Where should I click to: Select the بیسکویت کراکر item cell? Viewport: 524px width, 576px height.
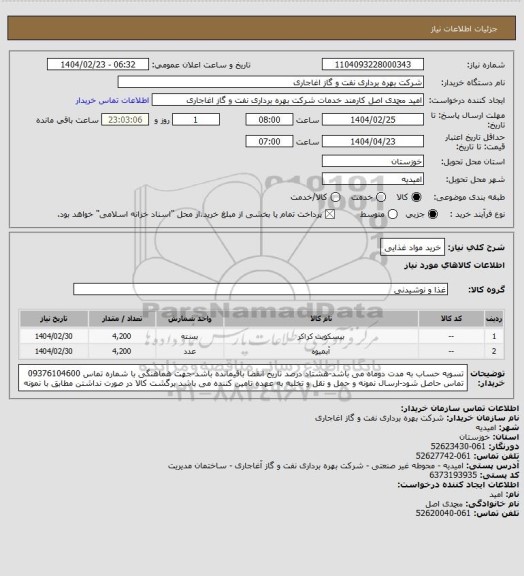321,336
